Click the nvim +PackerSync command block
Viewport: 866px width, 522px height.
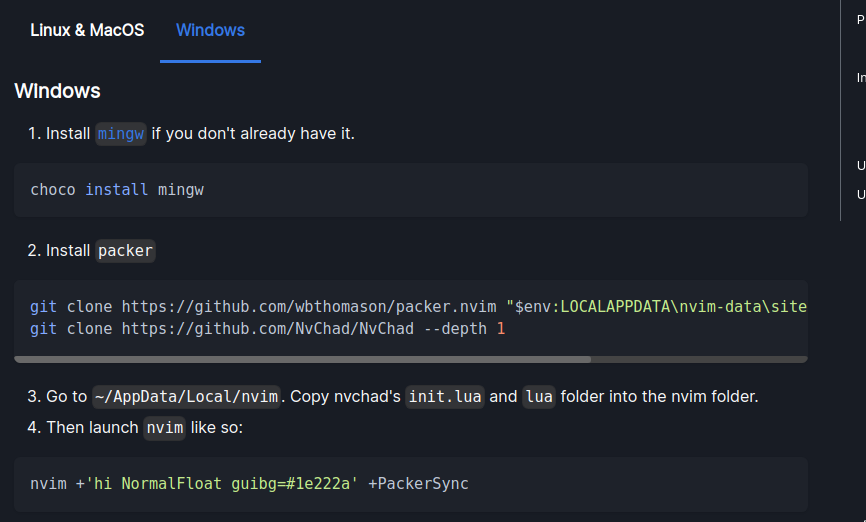pos(411,484)
